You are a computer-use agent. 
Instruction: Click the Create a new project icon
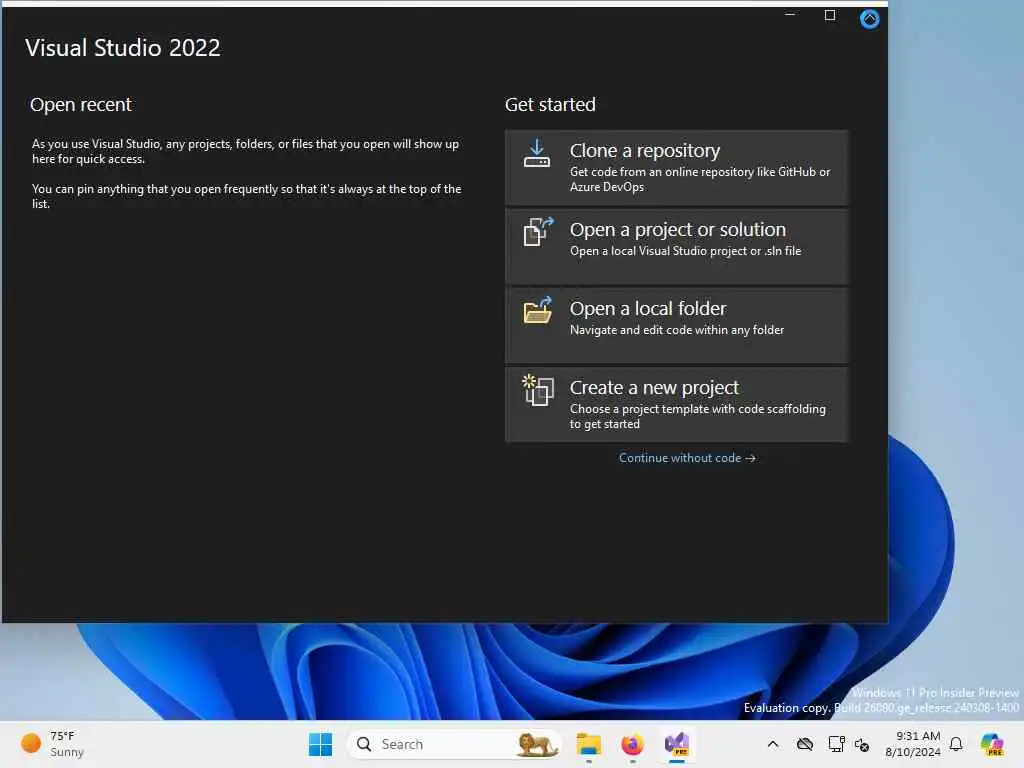538,390
